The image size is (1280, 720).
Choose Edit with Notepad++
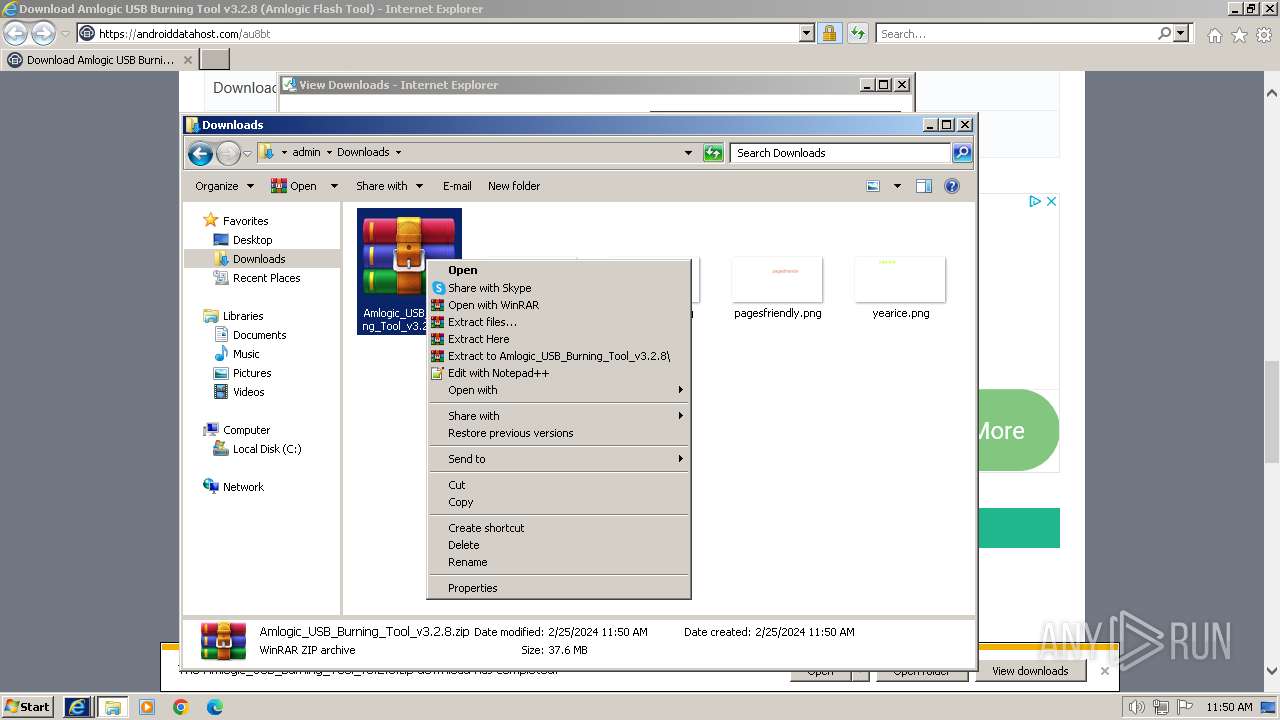click(x=559, y=373)
